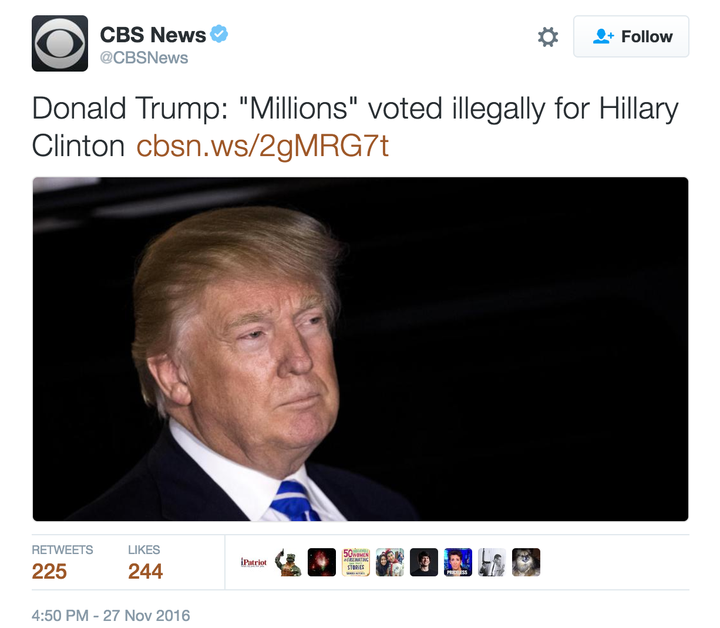Open the attached tweet photo
Image resolution: width=720 pixels, height=628 pixels.
tap(360, 349)
